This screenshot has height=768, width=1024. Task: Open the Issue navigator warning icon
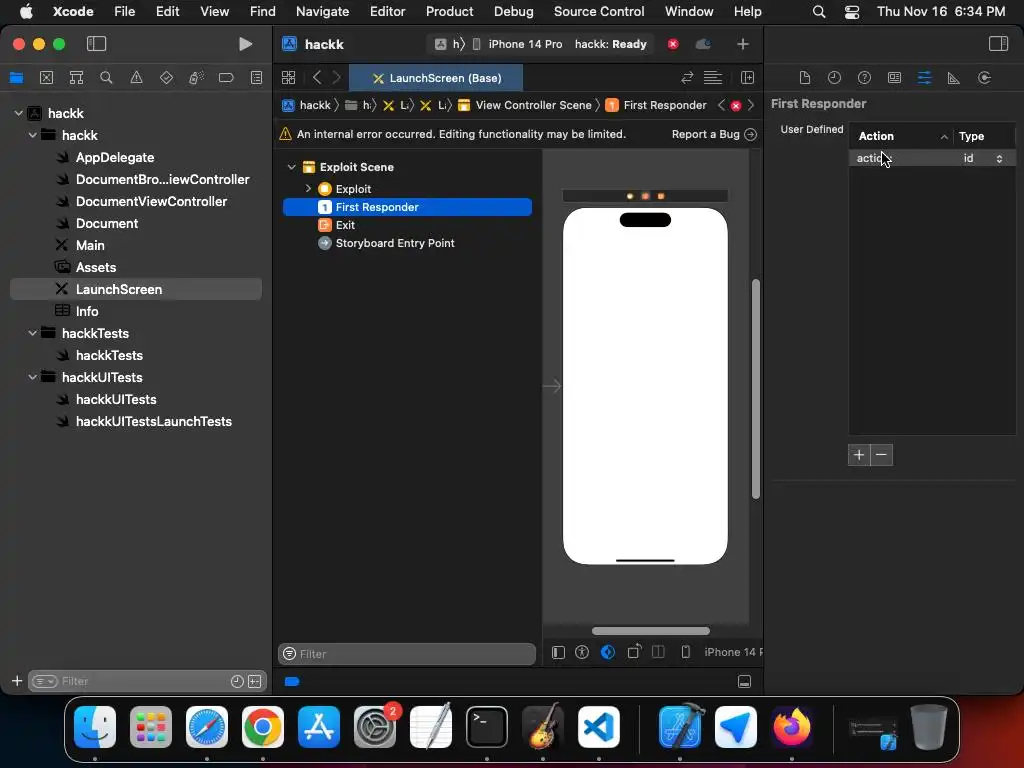(136, 78)
